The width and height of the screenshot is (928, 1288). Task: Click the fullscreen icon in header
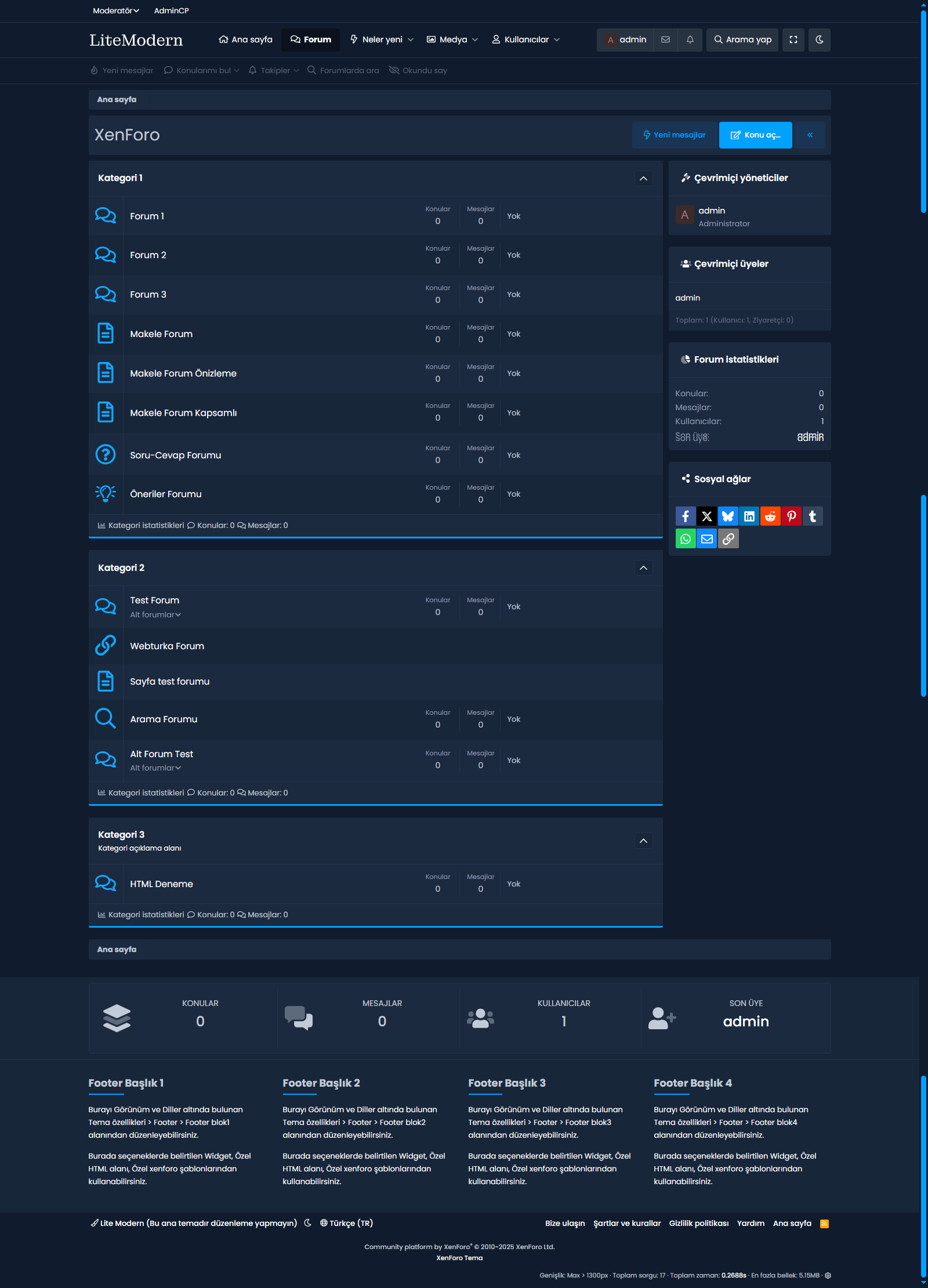[x=793, y=40]
